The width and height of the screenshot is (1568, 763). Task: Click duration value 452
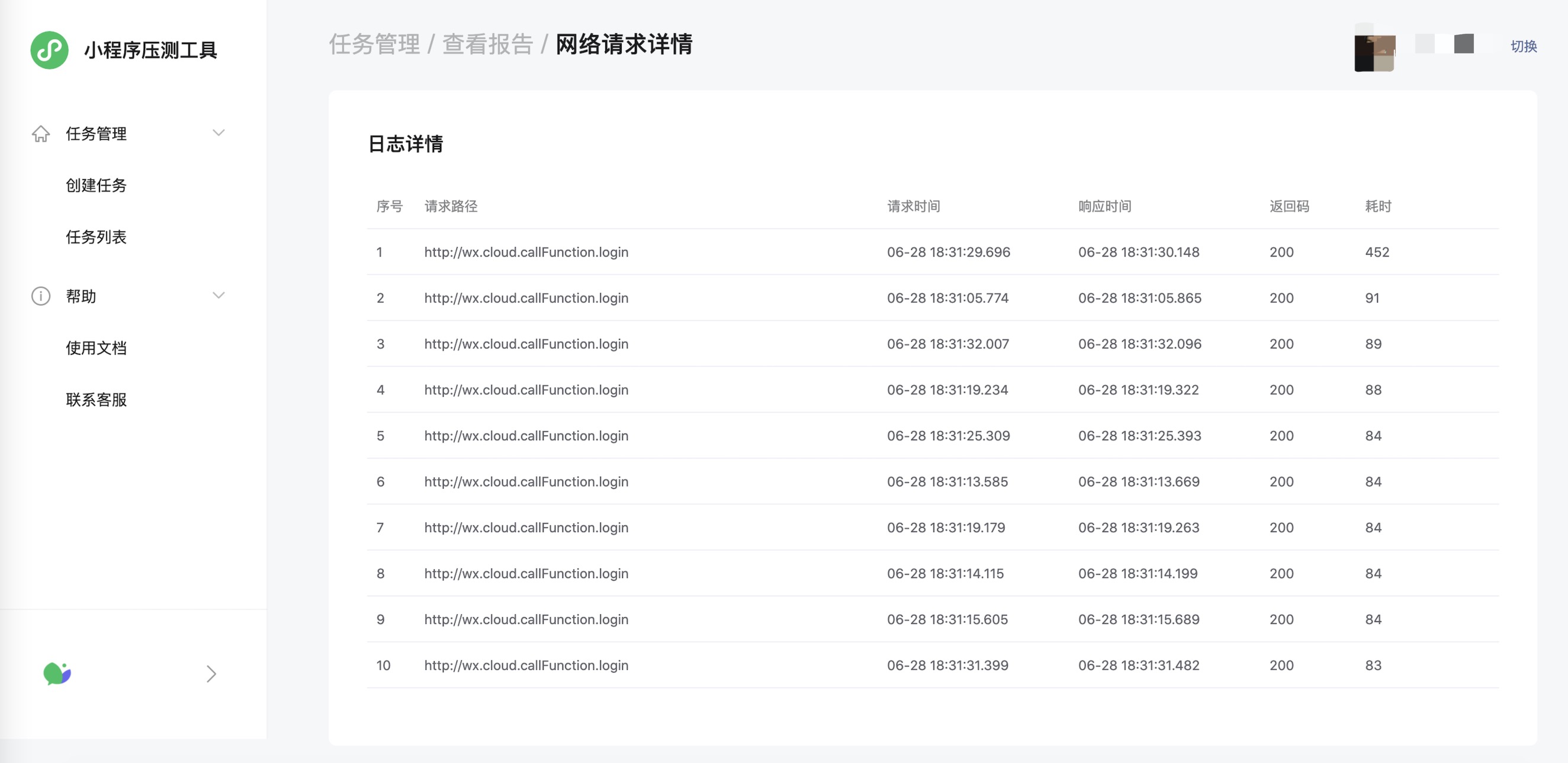(x=1377, y=252)
